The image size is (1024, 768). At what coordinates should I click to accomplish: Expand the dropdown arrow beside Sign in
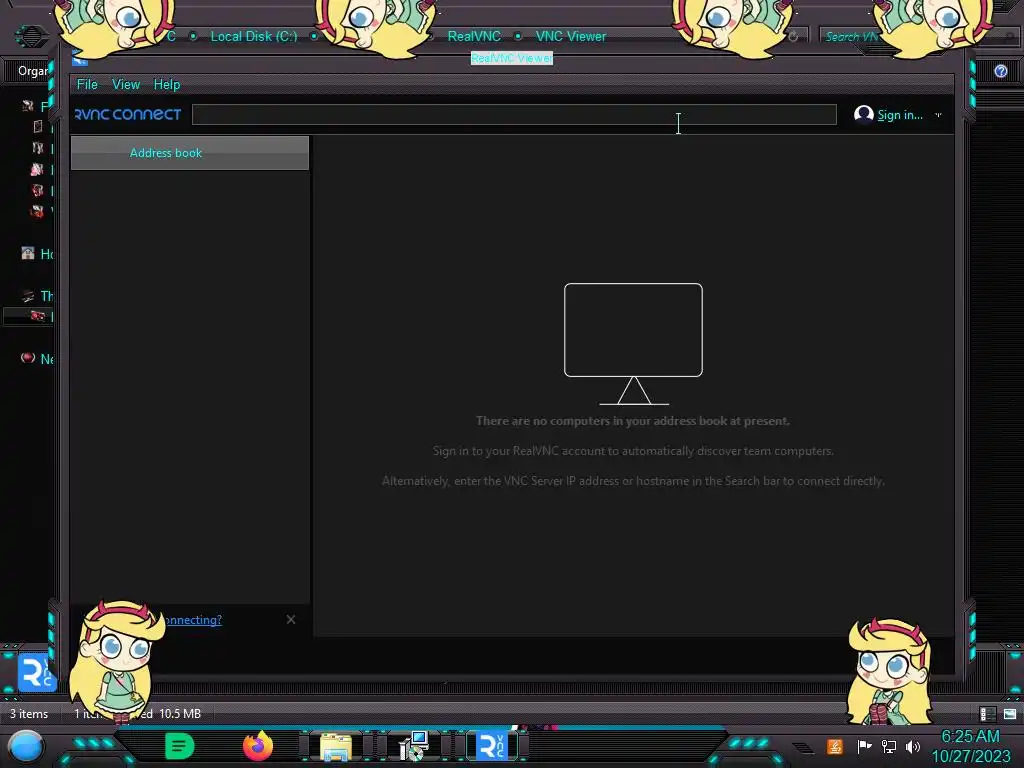(938, 115)
